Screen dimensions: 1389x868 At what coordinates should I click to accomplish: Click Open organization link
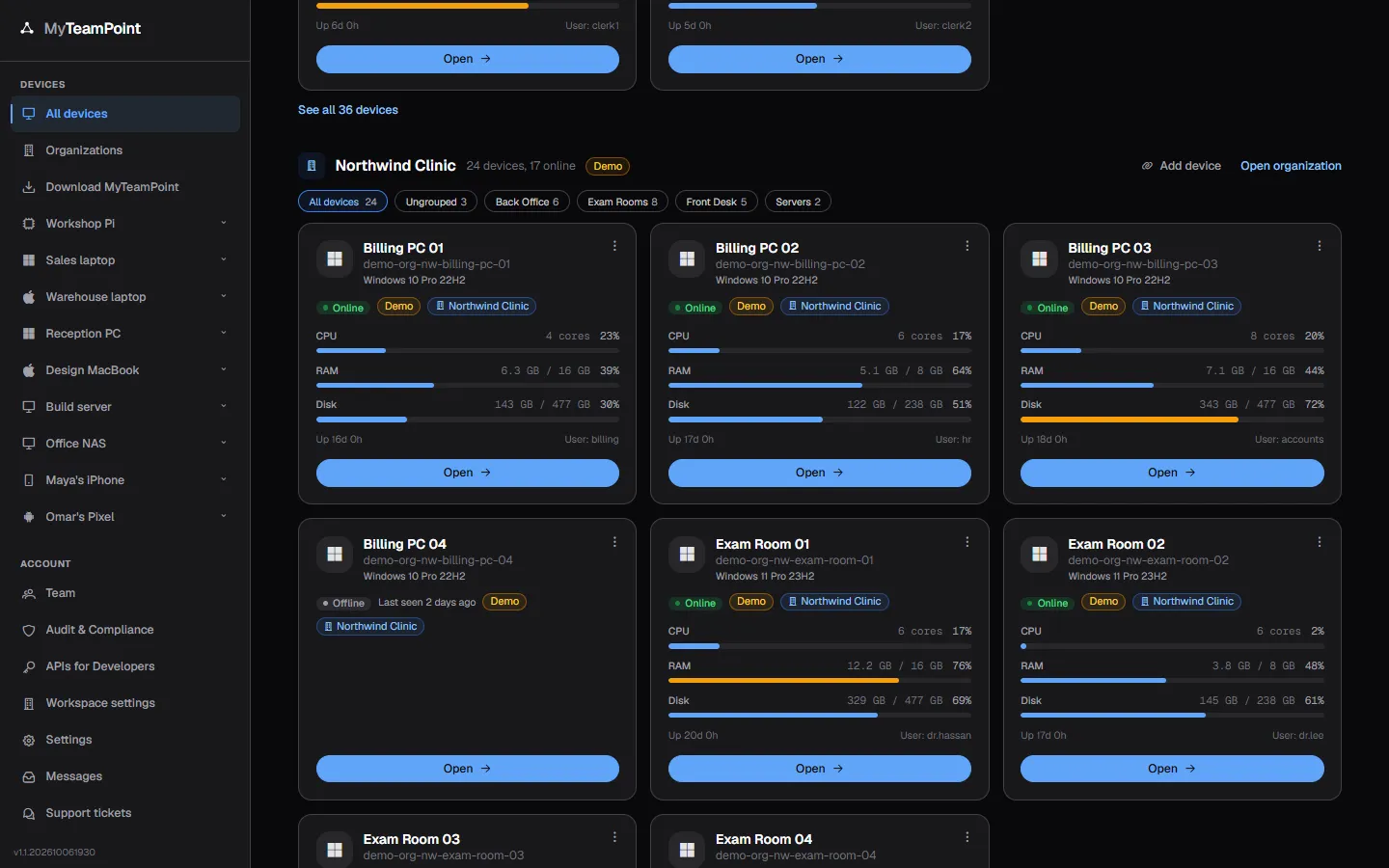click(1291, 166)
